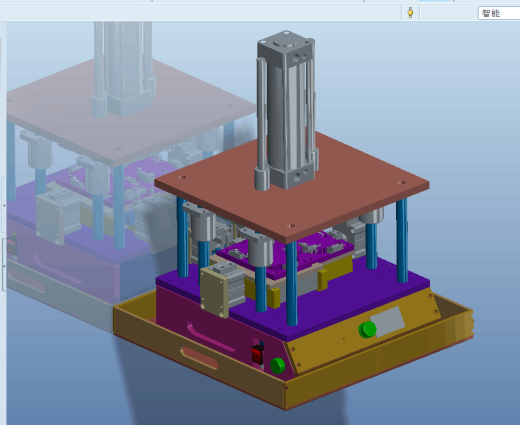Screen dimensions: 520x425
Task: Pick the beige side cylinder bracket plate
Action: [x=214, y=293]
